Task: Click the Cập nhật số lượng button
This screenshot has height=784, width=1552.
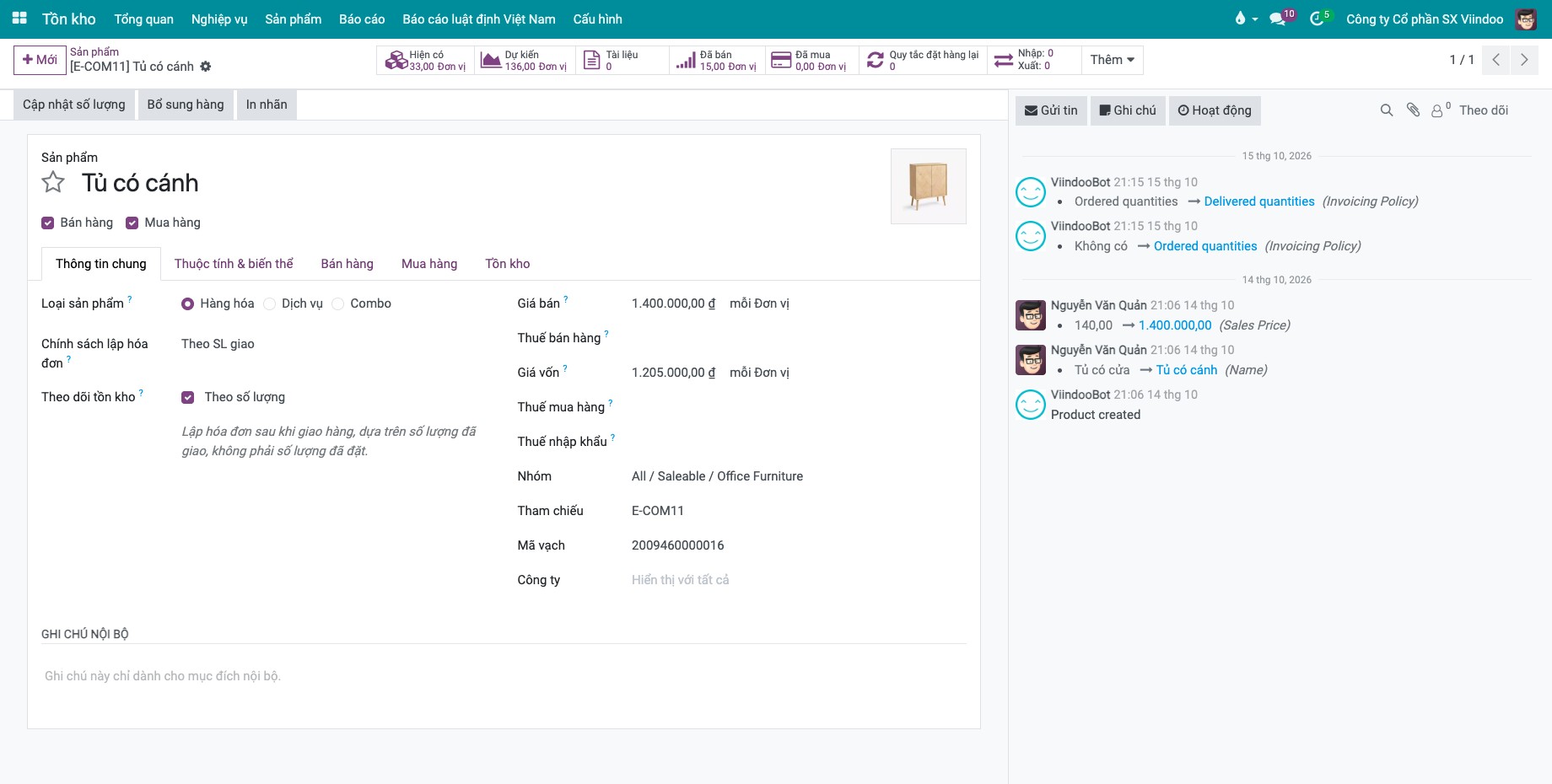Action: click(x=74, y=105)
